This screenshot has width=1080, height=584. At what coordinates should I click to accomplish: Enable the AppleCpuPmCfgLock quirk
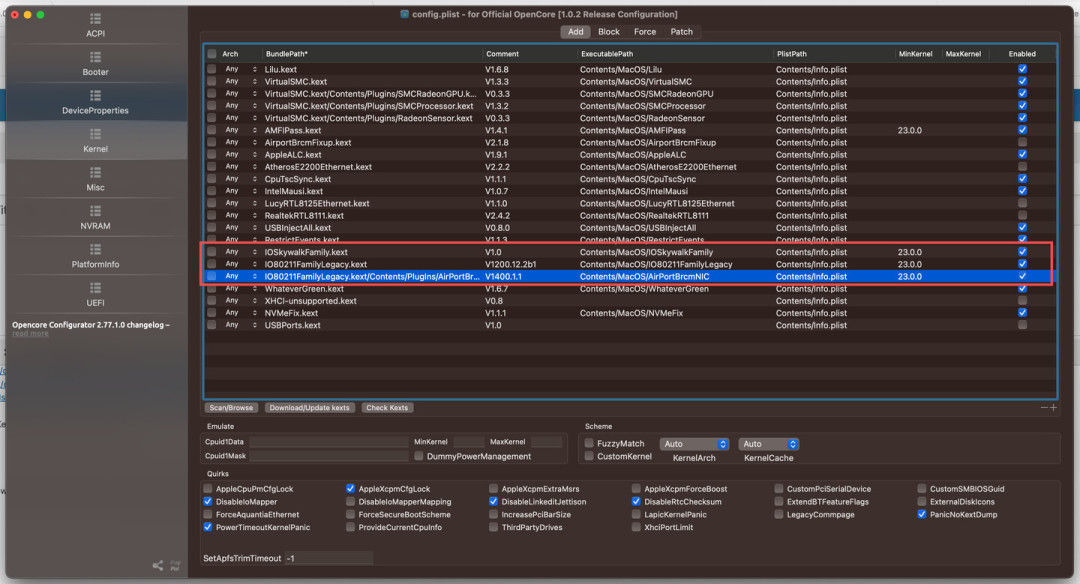[x=207, y=489]
